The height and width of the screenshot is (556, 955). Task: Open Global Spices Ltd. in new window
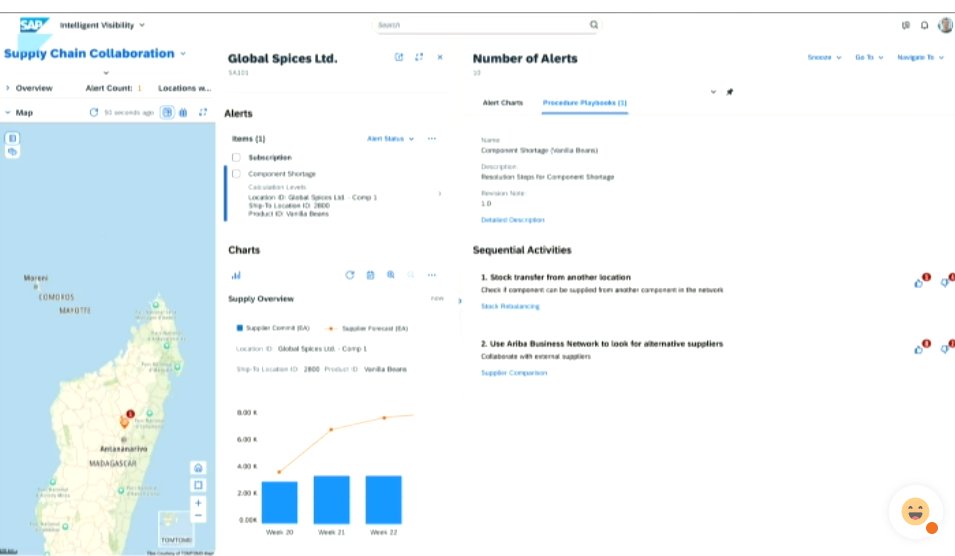click(x=399, y=57)
